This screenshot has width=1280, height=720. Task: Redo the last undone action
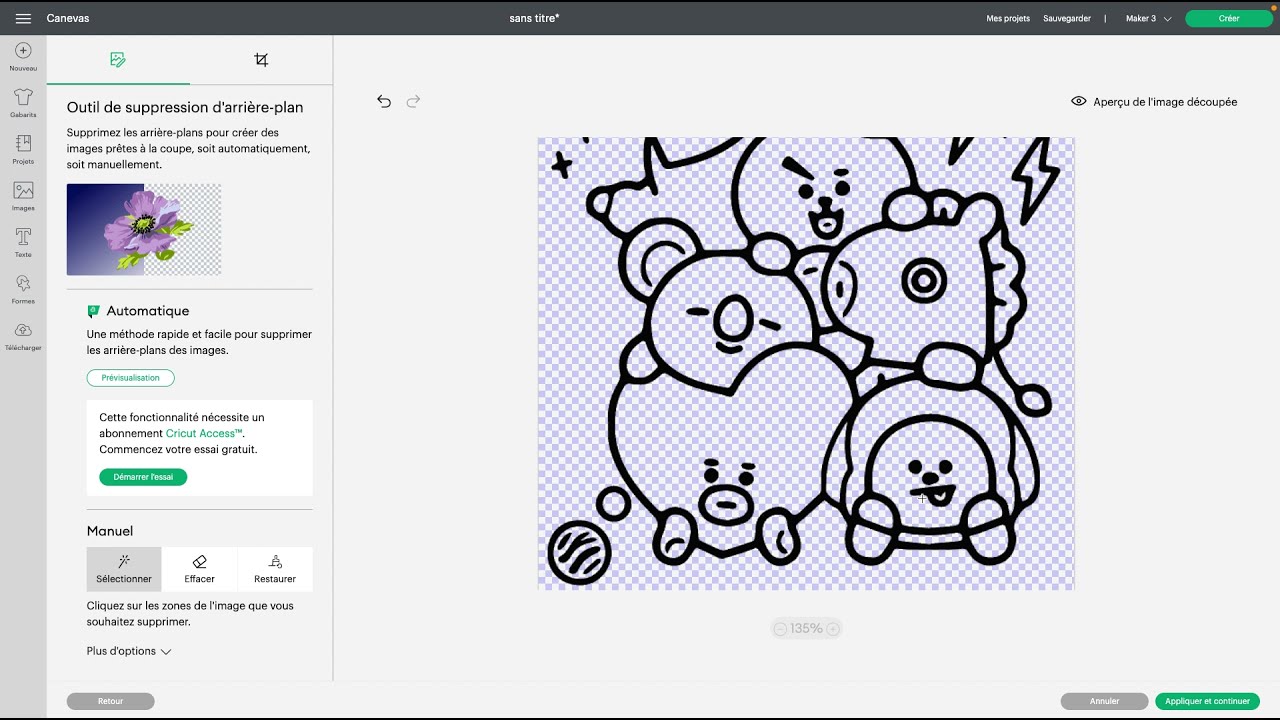coord(413,101)
